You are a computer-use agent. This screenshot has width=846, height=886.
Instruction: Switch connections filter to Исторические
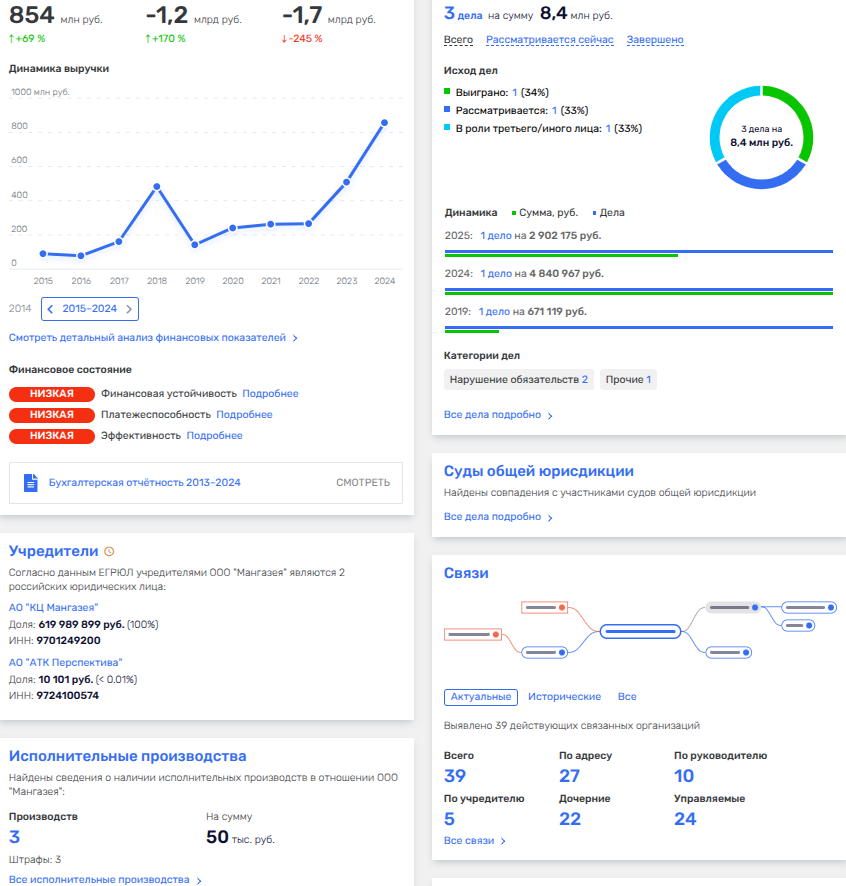click(564, 697)
